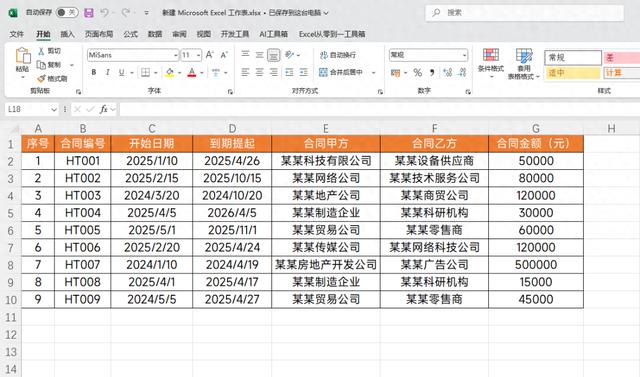Image resolution: width=640 pixels, height=377 pixels.
Task: Align text right
Action: [273, 73]
